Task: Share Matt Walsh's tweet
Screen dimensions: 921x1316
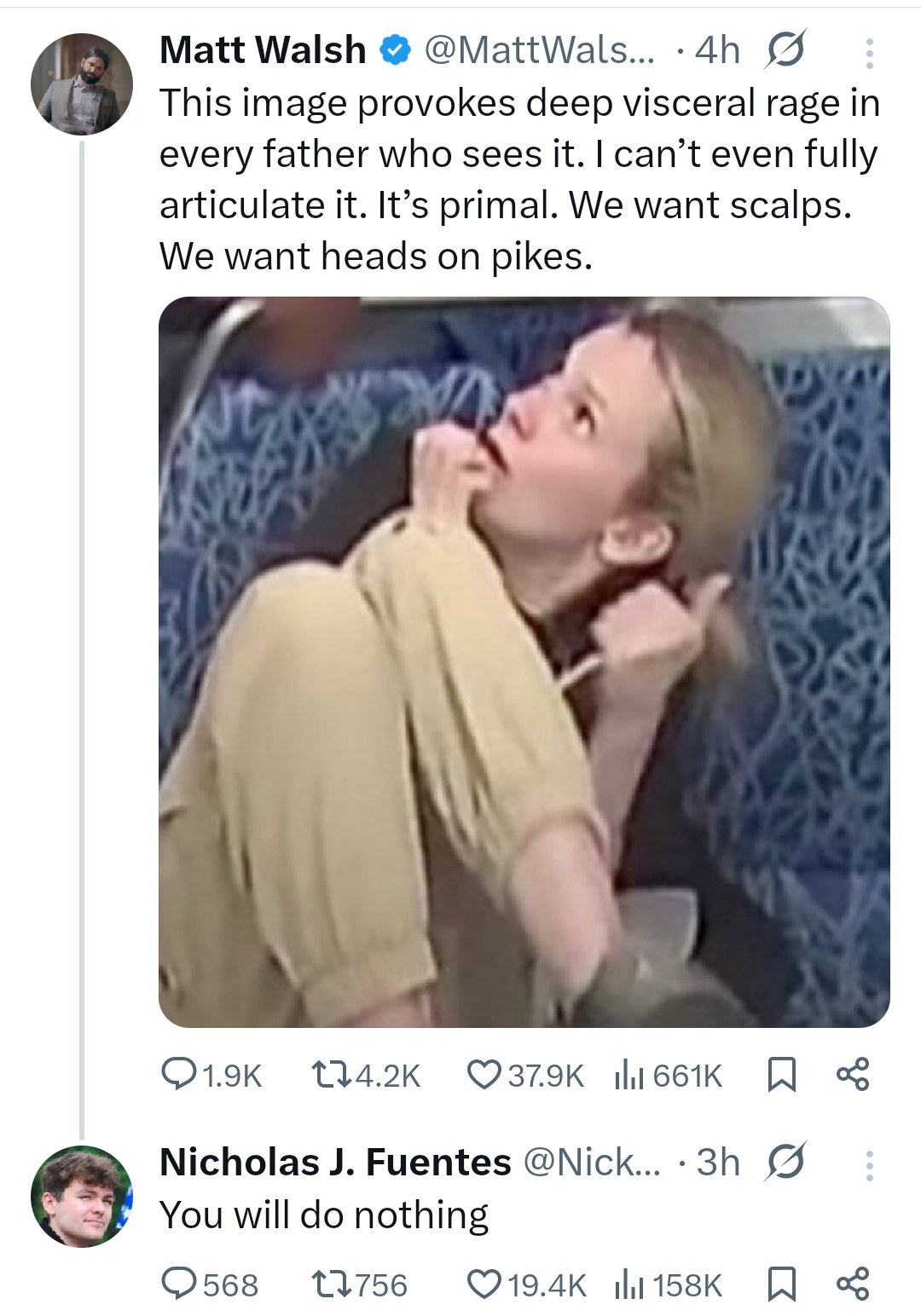Action: tap(853, 1074)
